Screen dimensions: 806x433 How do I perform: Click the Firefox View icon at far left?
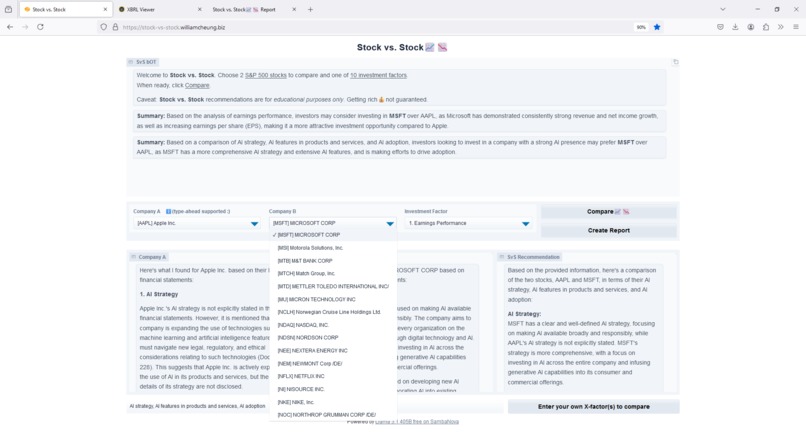pyautogui.click(x=8, y=9)
